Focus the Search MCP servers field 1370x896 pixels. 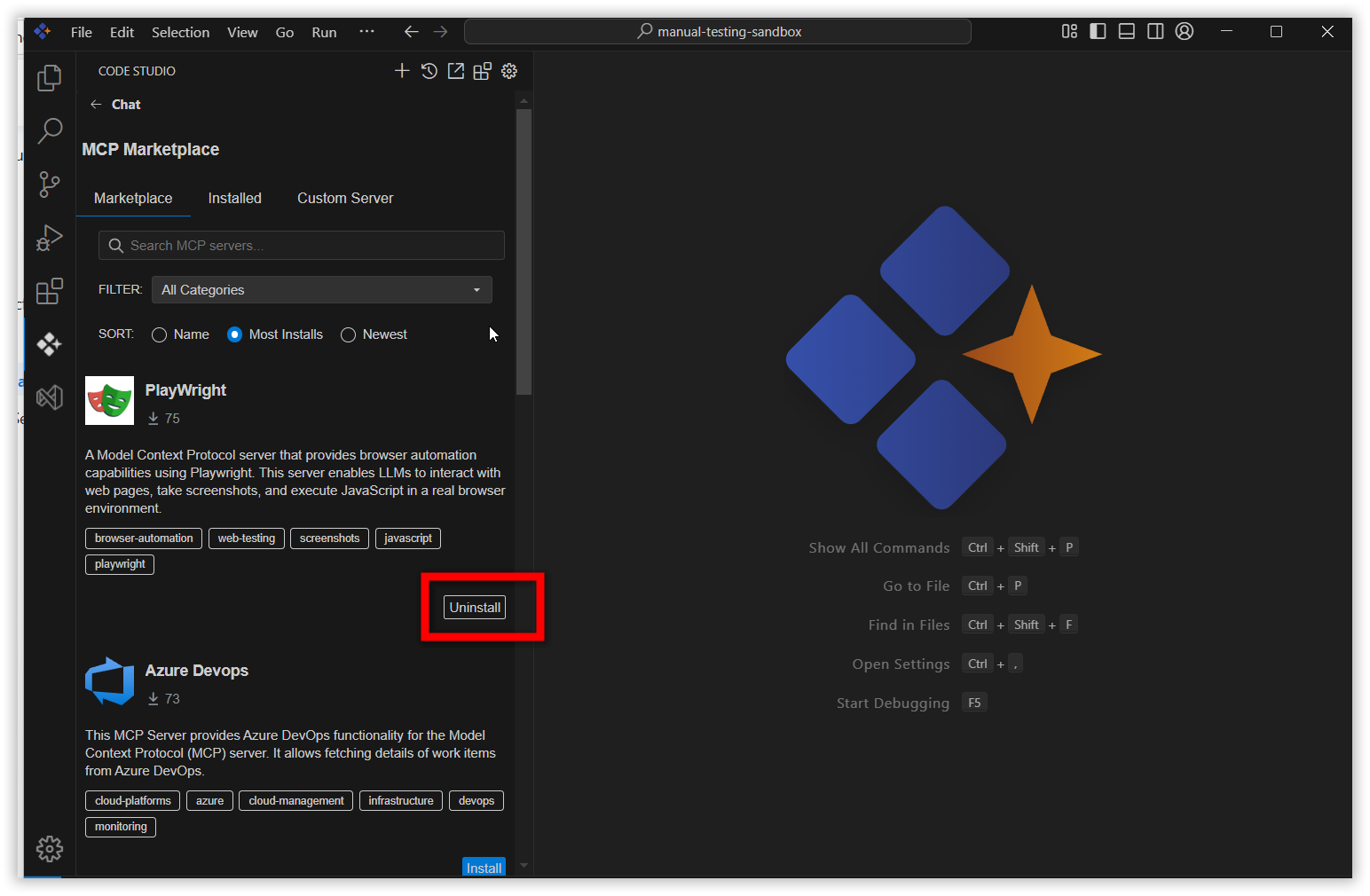click(302, 246)
